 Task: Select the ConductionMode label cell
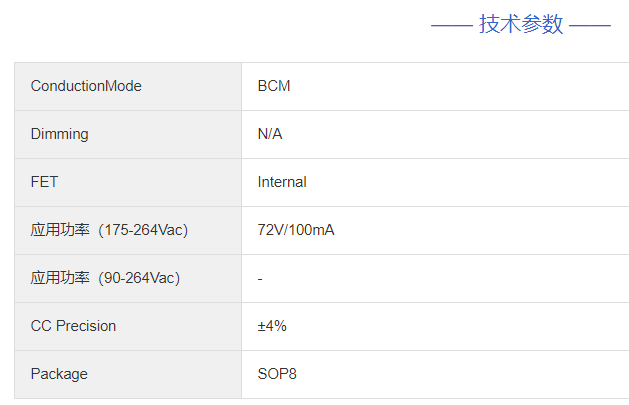point(86,86)
